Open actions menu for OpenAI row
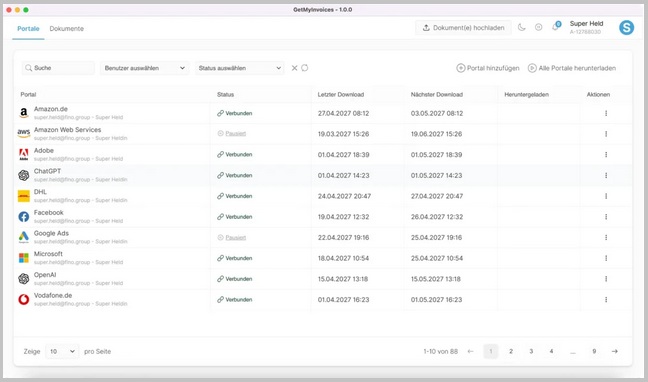Screen dimensions: 648x382 (606, 279)
